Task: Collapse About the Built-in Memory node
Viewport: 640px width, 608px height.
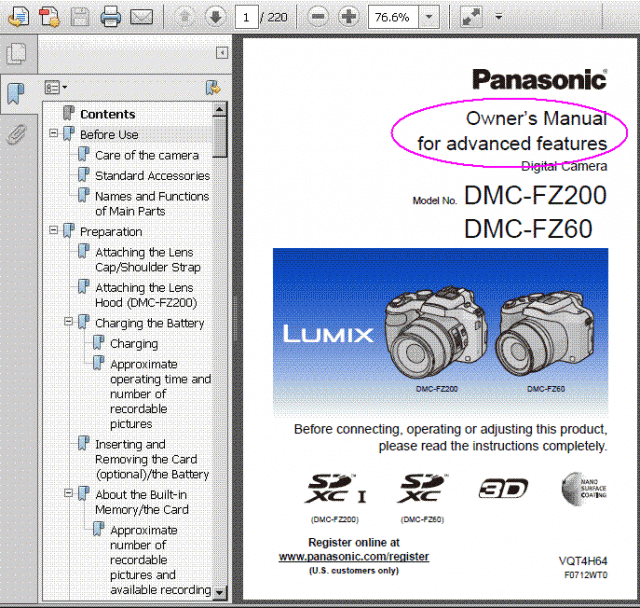Action: [68, 493]
